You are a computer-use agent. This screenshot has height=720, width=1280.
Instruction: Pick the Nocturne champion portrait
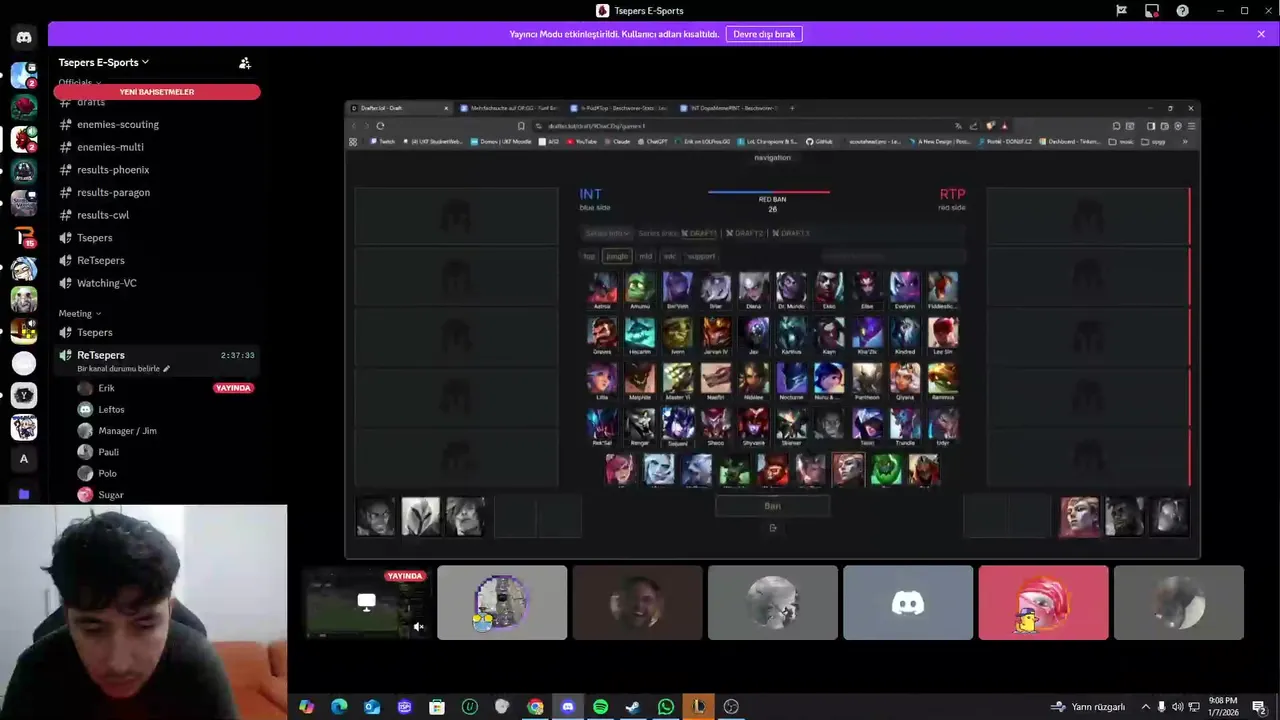point(791,379)
